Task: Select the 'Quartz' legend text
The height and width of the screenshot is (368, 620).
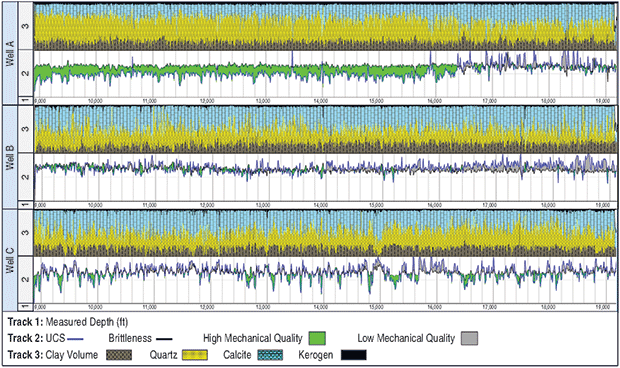Action: coord(163,355)
